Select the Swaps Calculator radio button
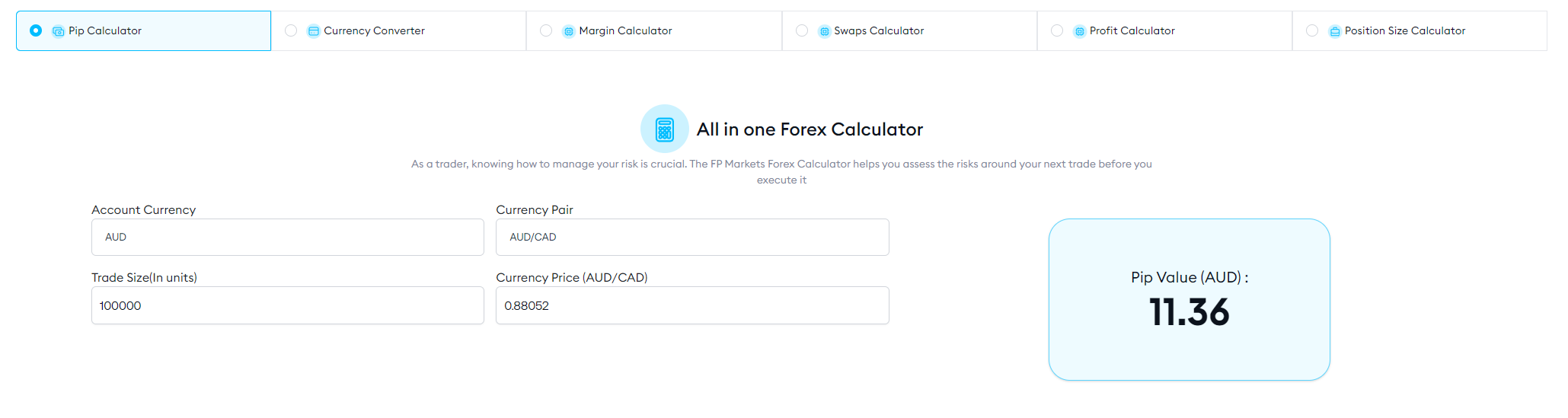 [802, 30]
